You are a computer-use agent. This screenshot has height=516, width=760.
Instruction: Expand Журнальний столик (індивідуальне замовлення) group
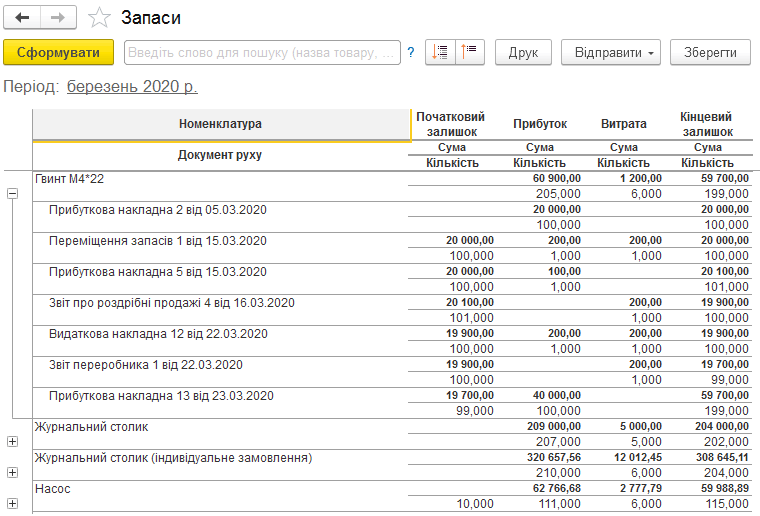click(x=13, y=472)
